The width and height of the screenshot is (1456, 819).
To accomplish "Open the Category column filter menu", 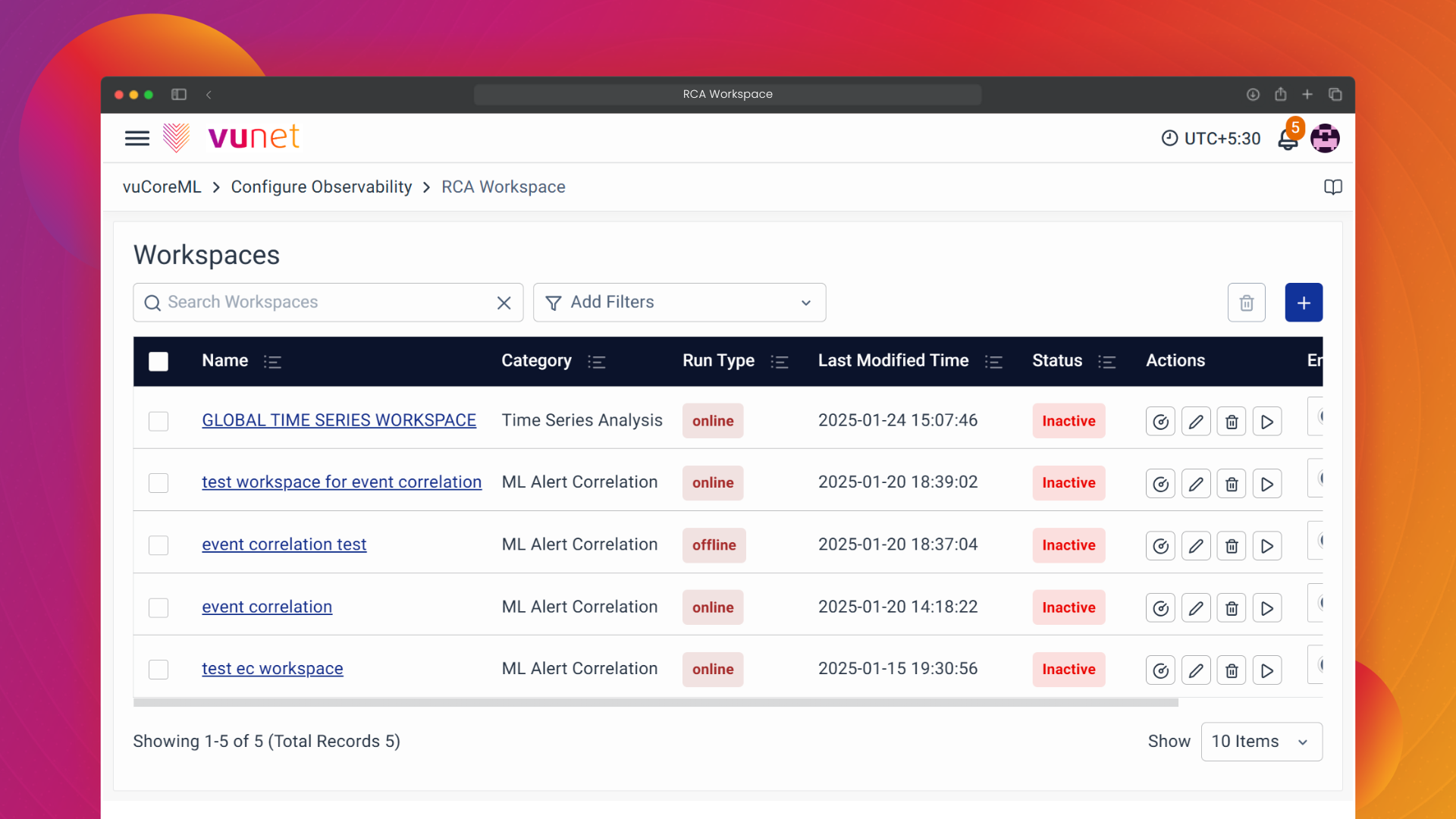I will 596,362.
